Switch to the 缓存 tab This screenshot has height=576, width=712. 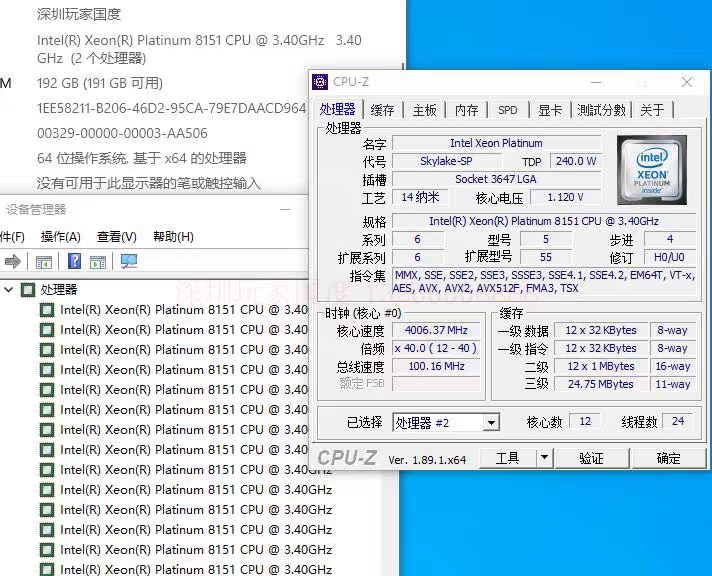click(382, 110)
